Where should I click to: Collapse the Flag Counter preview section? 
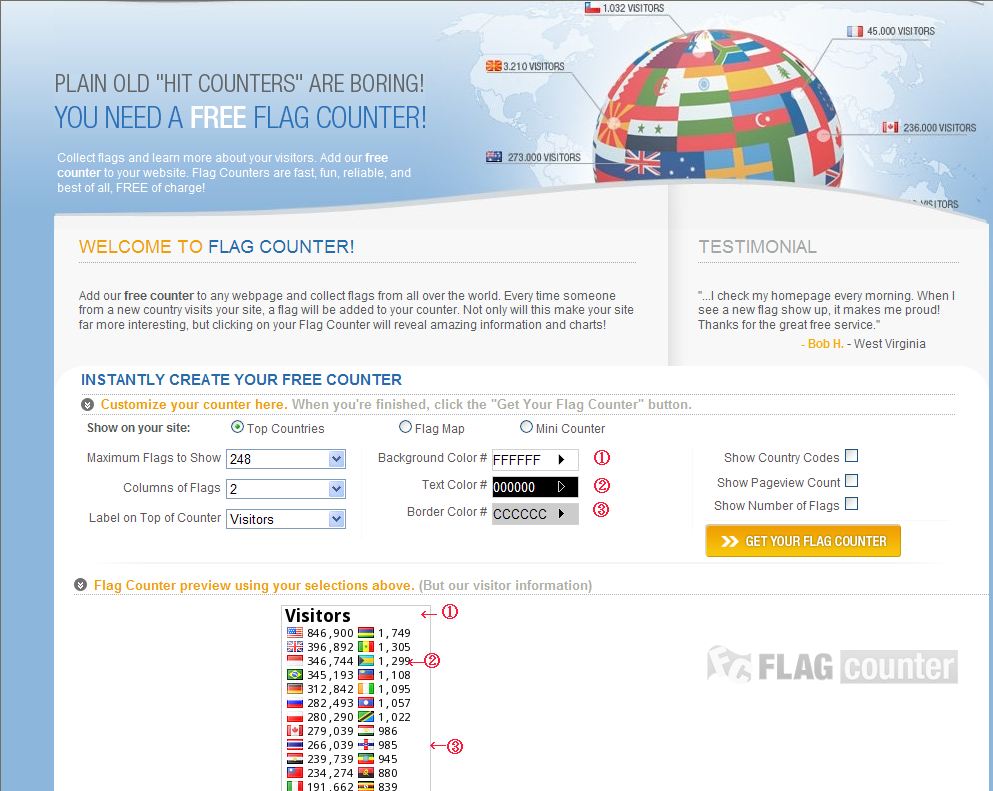coord(80,585)
